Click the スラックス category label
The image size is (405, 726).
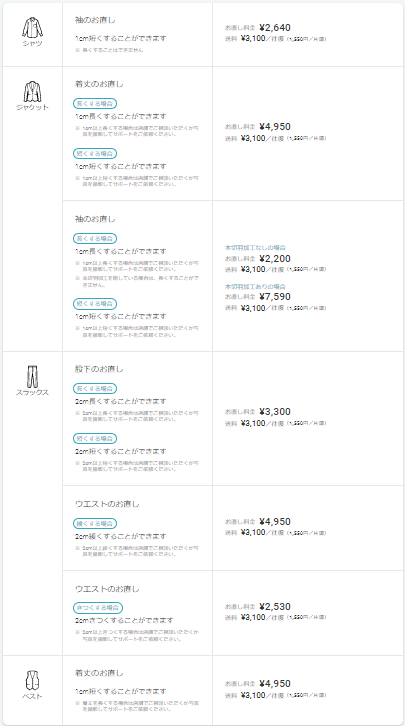click(32, 393)
